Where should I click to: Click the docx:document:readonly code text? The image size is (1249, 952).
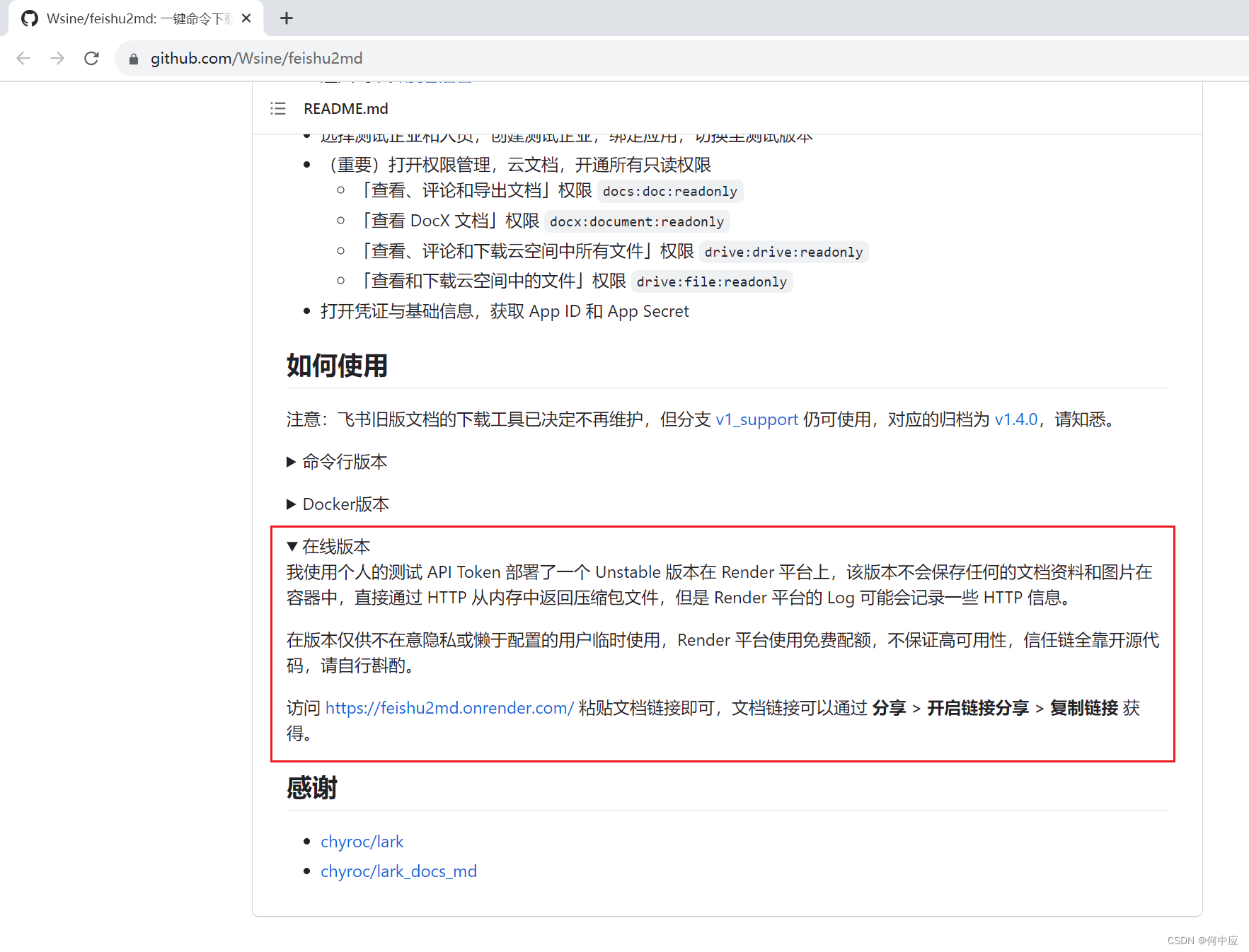636,221
